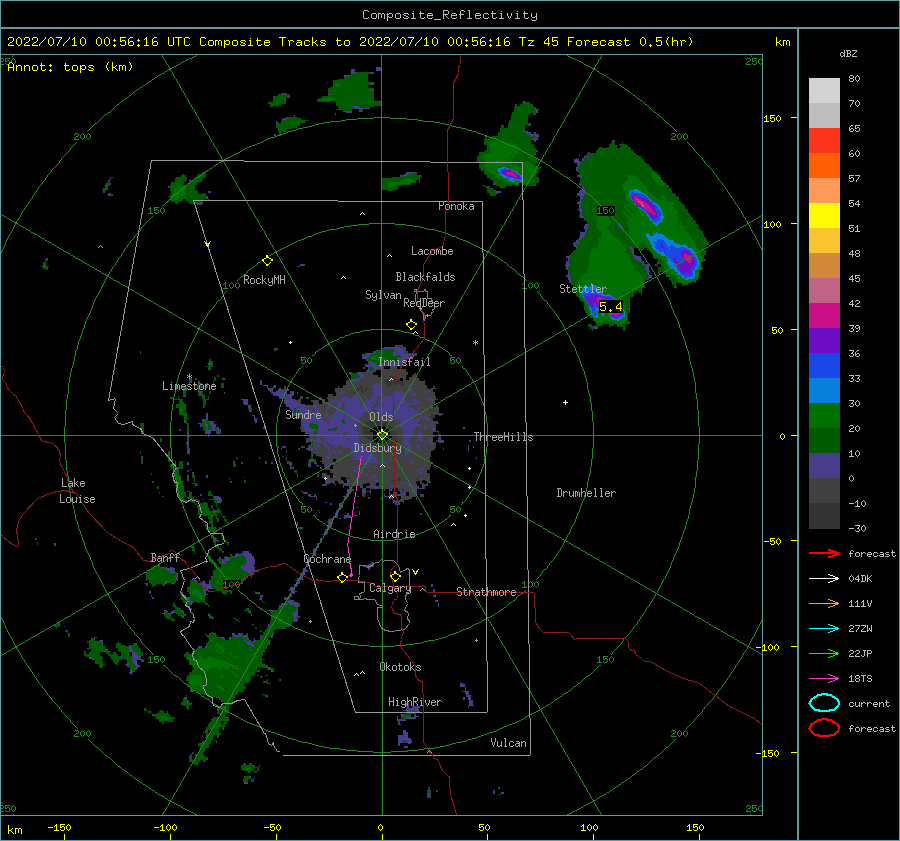Click the Lacombe city label

point(432,251)
